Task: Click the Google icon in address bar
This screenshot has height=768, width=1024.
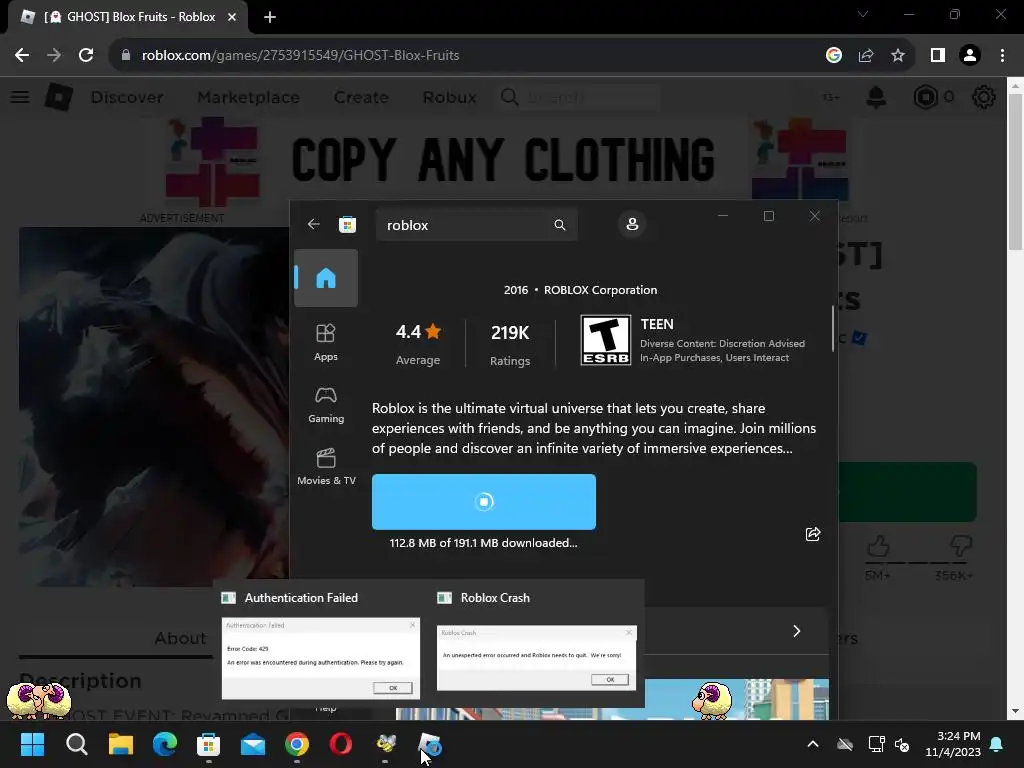Action: tap(833, 55)
